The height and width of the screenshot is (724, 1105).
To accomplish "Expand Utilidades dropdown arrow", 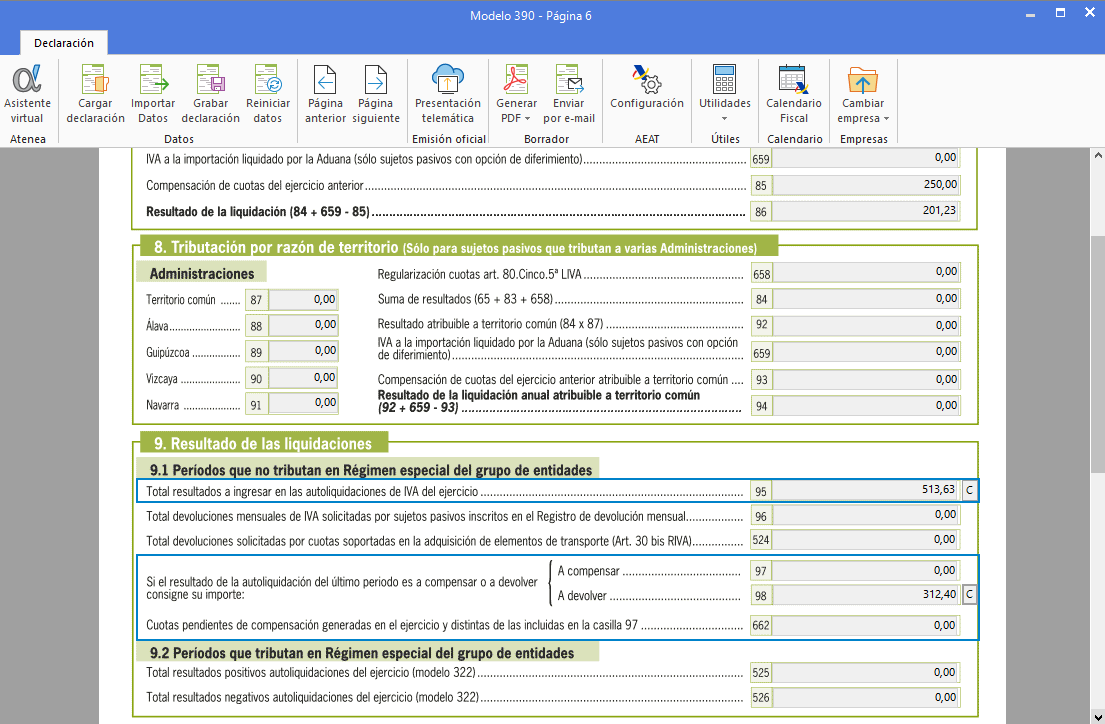I will pos(724,118).
